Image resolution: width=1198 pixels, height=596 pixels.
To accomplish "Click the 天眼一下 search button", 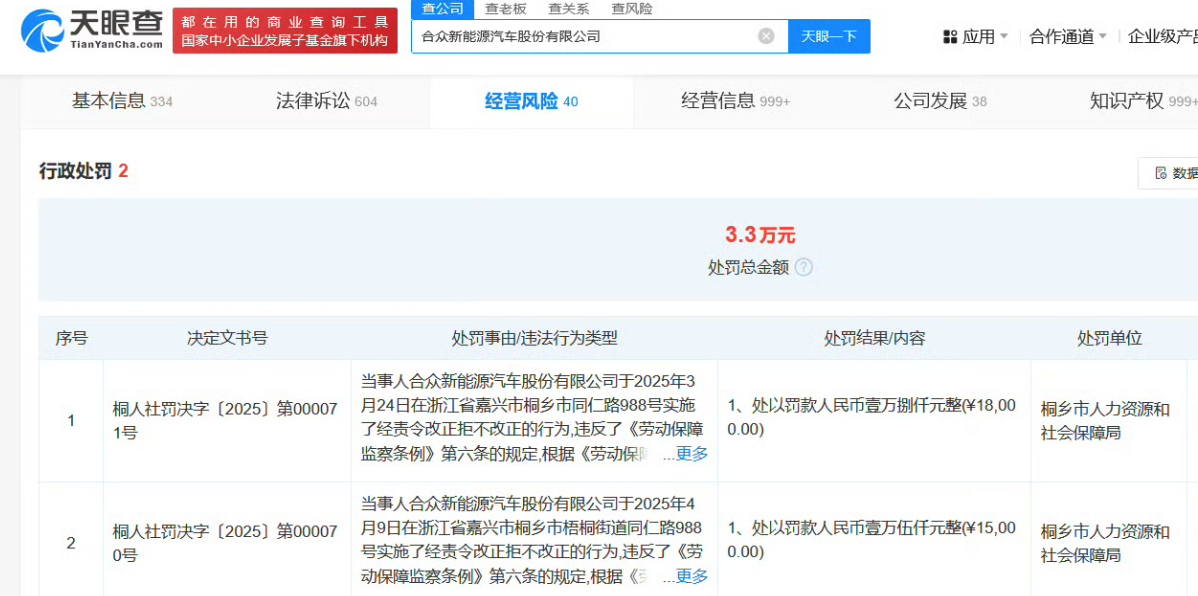I will tap(829, 36).
